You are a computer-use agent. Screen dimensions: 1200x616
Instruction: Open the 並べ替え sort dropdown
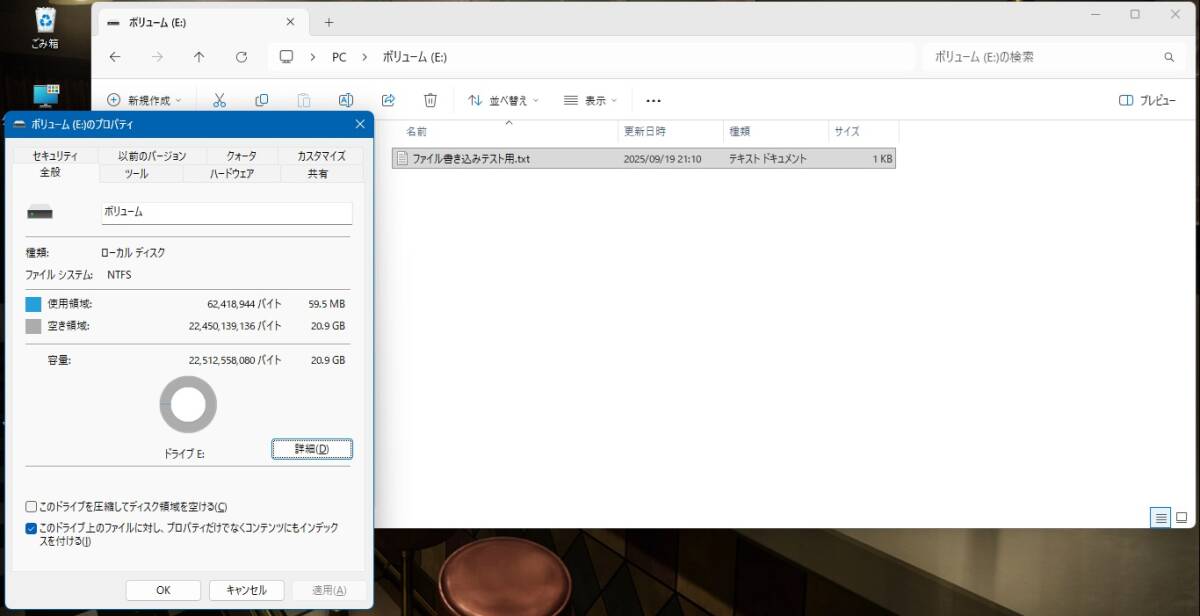[x=503, y=100]
